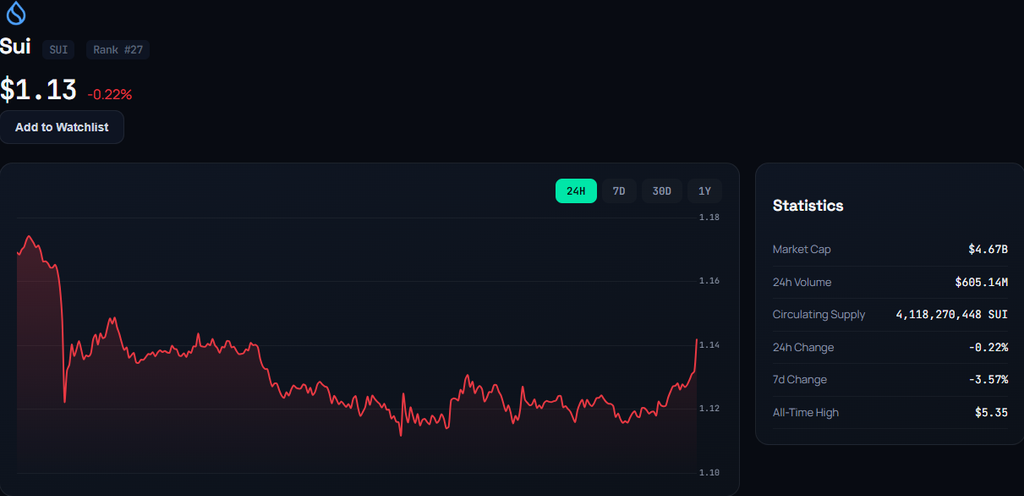The width and height of the screenshot is (1024, 496).
Task: Click the -0.22% change beside the price
Action: (110, 95)
